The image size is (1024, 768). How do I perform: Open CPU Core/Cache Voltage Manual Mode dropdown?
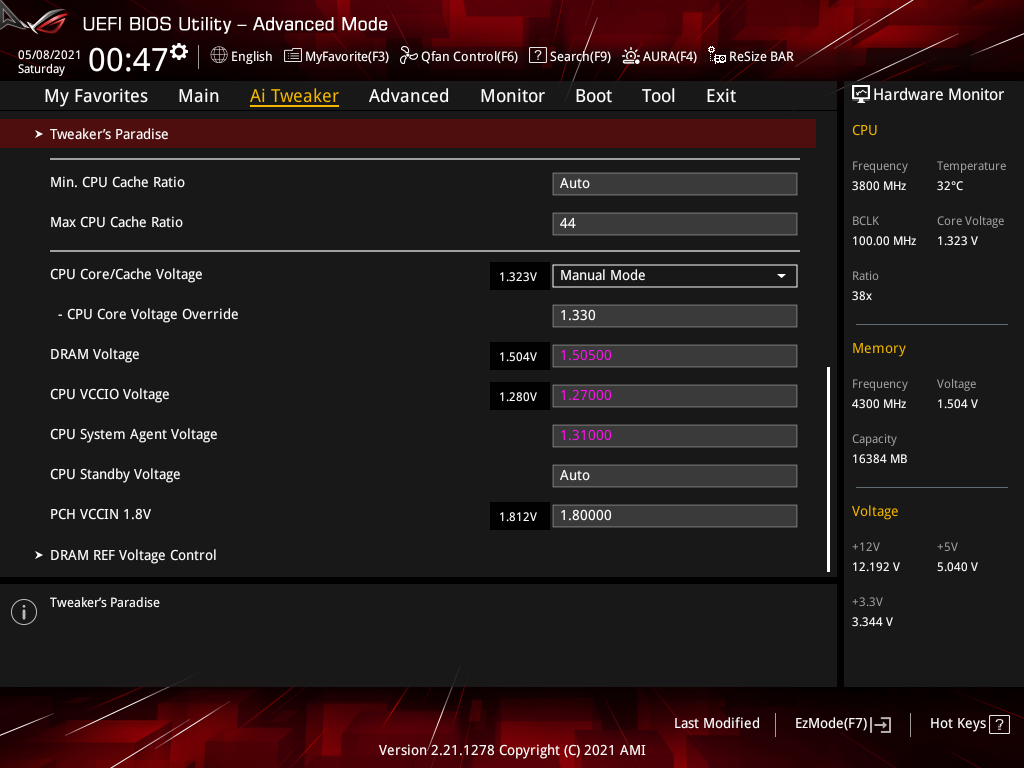675,276
